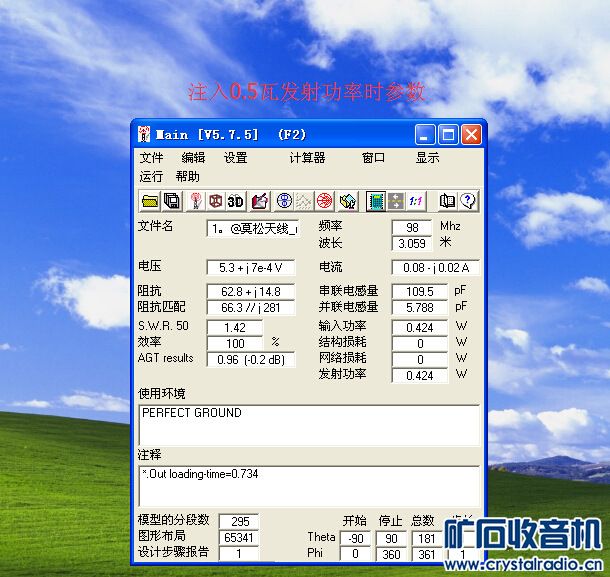Viewport: 610px width, 577px height.
Task: Open the 帮助 menu
Action: (188, 177)
